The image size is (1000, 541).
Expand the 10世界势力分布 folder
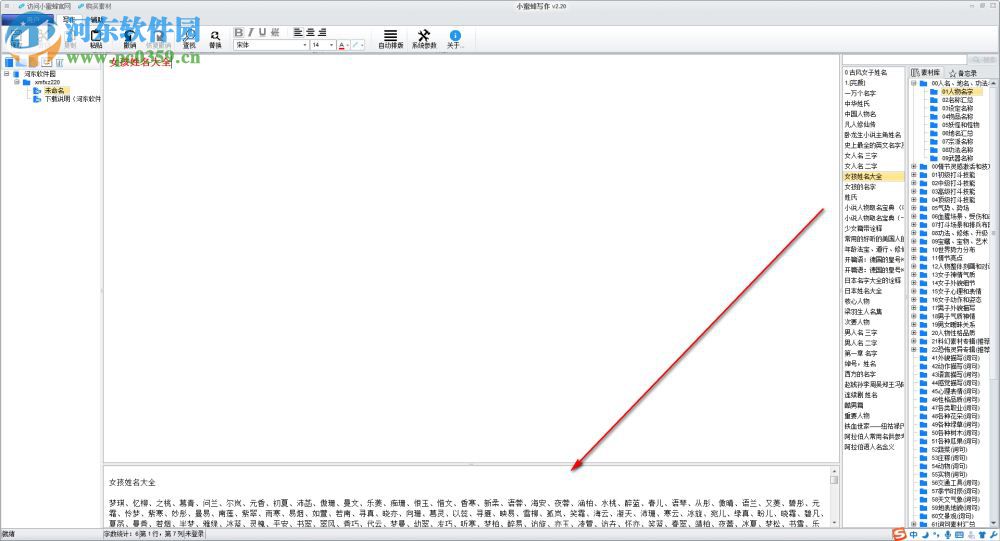914,249
